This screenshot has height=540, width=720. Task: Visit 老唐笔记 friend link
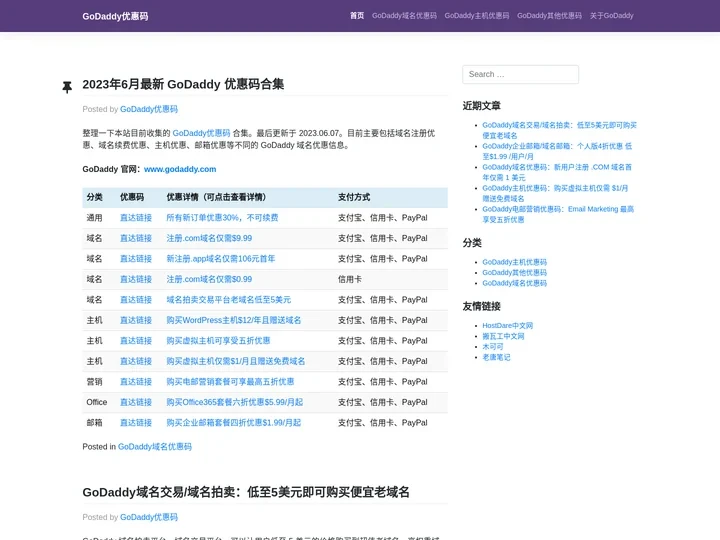click(x=496, y=357)
